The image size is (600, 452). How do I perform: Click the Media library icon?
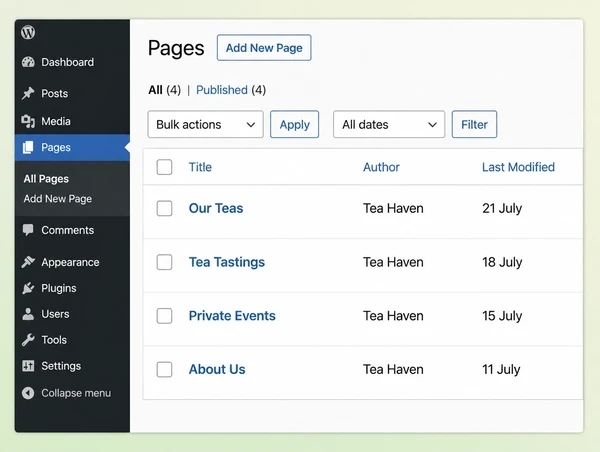tap(28, 121)
